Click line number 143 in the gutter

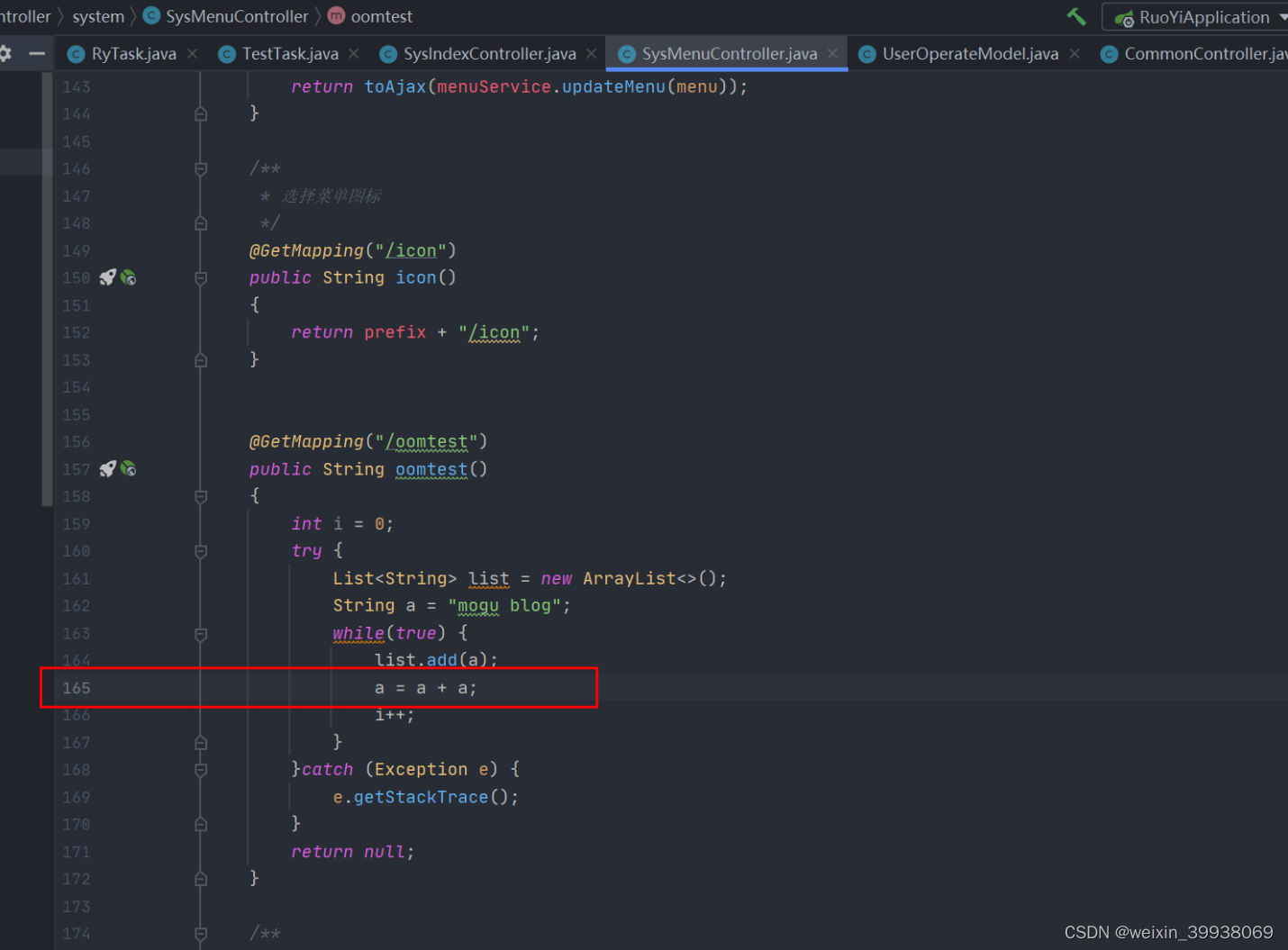click(x=77, y=87)
